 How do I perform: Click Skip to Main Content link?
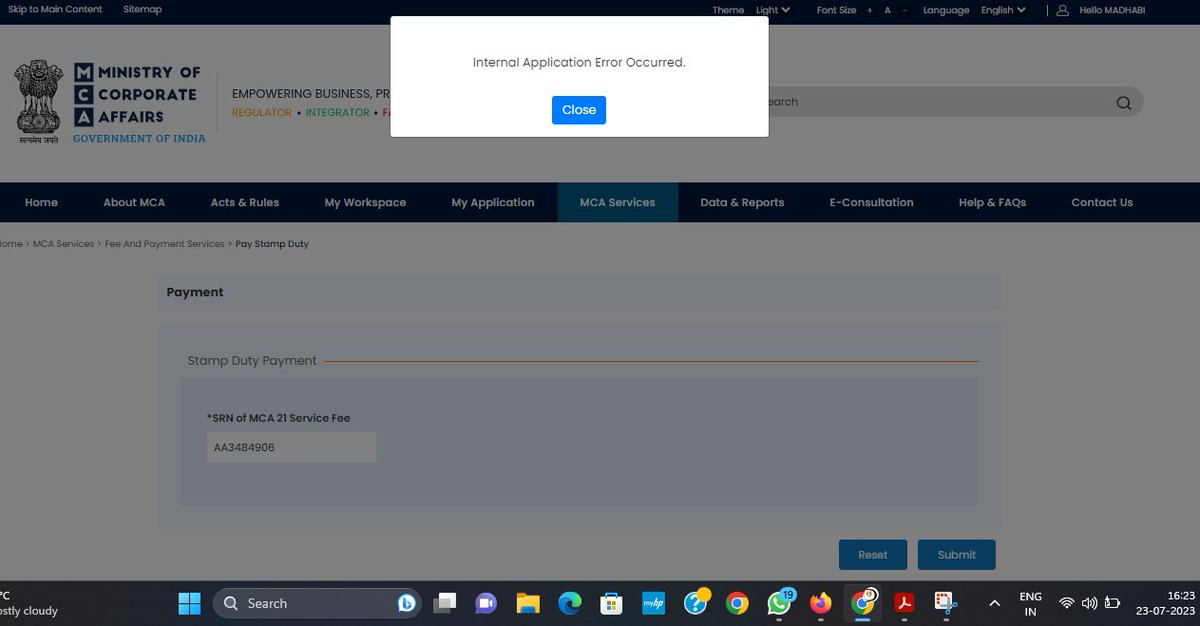tap(55, 9)
